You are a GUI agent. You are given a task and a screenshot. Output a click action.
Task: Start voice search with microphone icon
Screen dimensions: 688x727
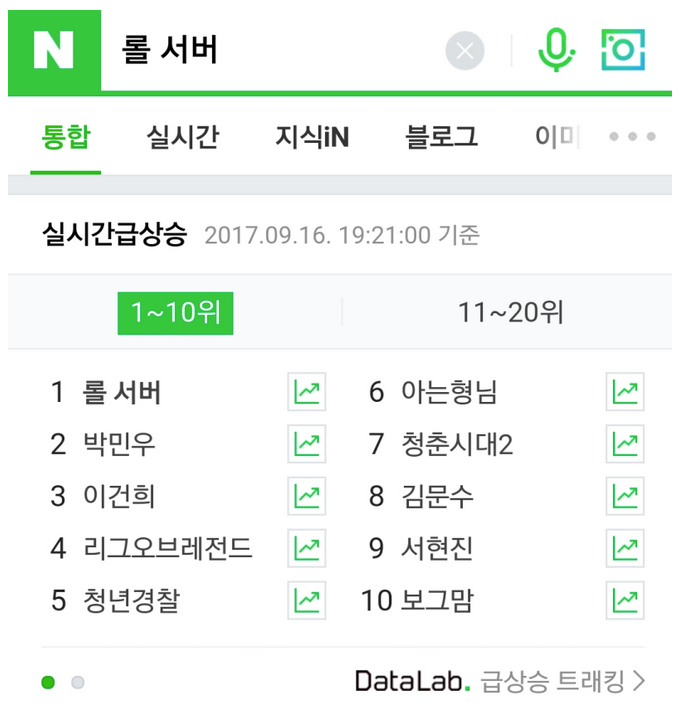556,50
